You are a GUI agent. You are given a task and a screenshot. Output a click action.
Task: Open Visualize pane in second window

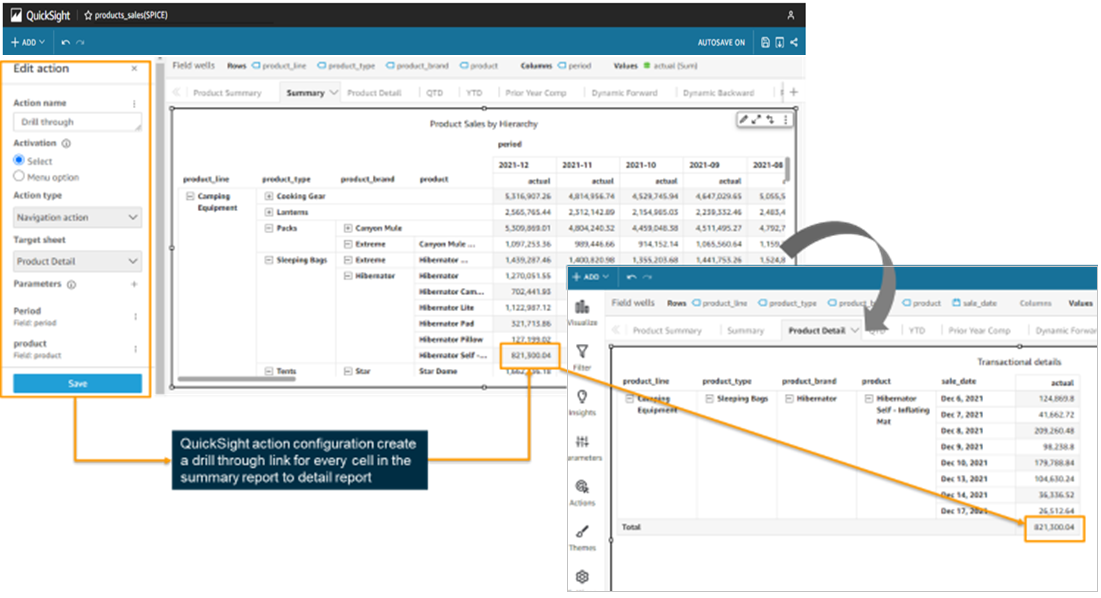[x=582, y=312]
